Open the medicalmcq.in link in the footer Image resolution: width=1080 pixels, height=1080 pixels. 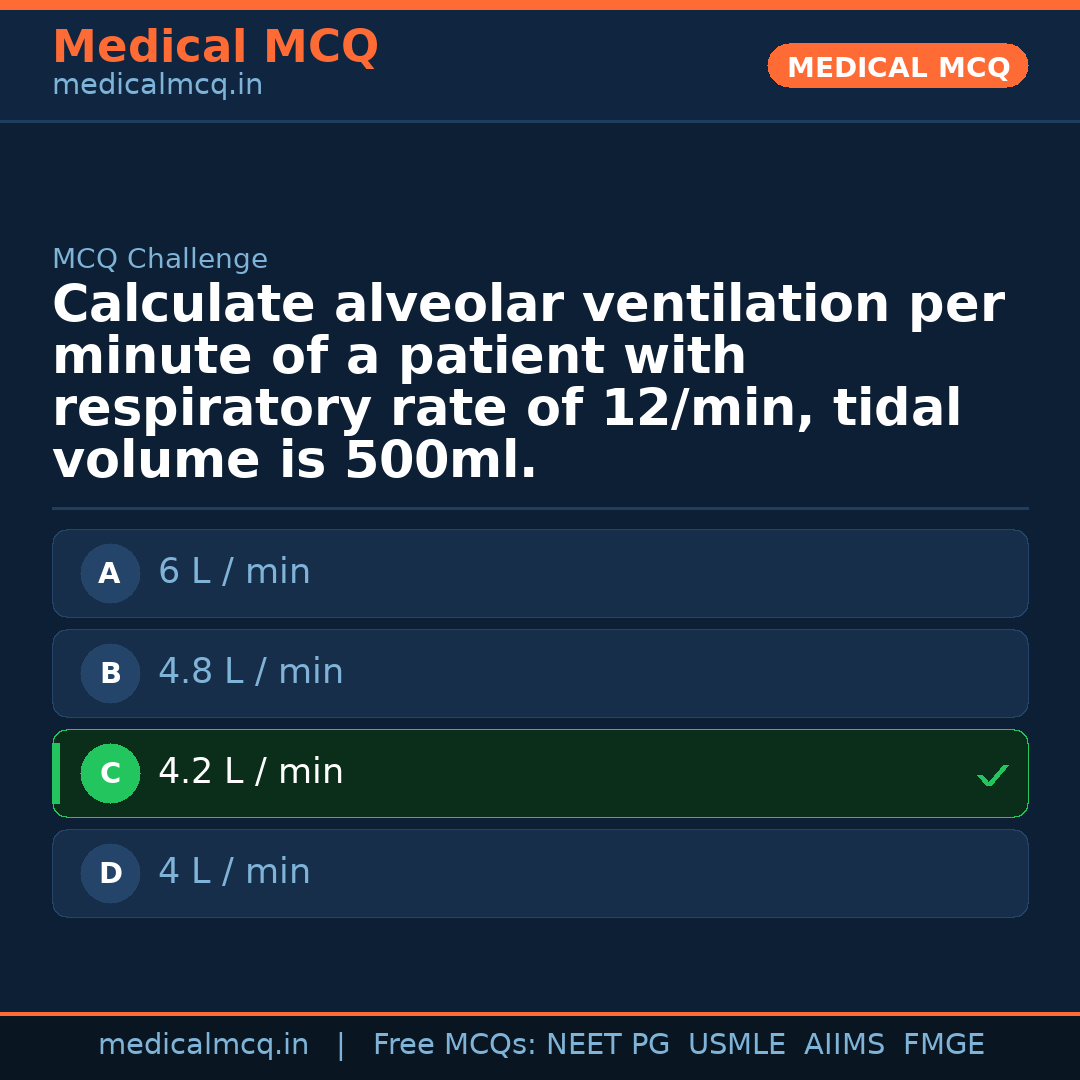[x=203, y=1045]
